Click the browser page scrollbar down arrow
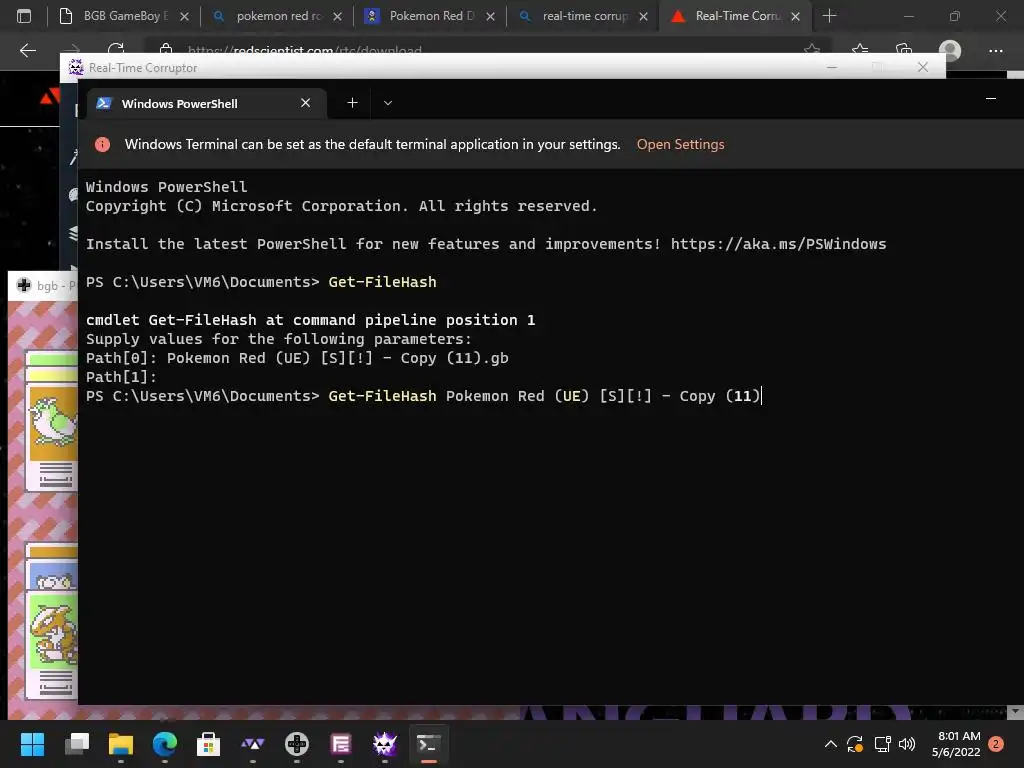The height and width of the screenshot is (768, 1024). coord(1015,711)
